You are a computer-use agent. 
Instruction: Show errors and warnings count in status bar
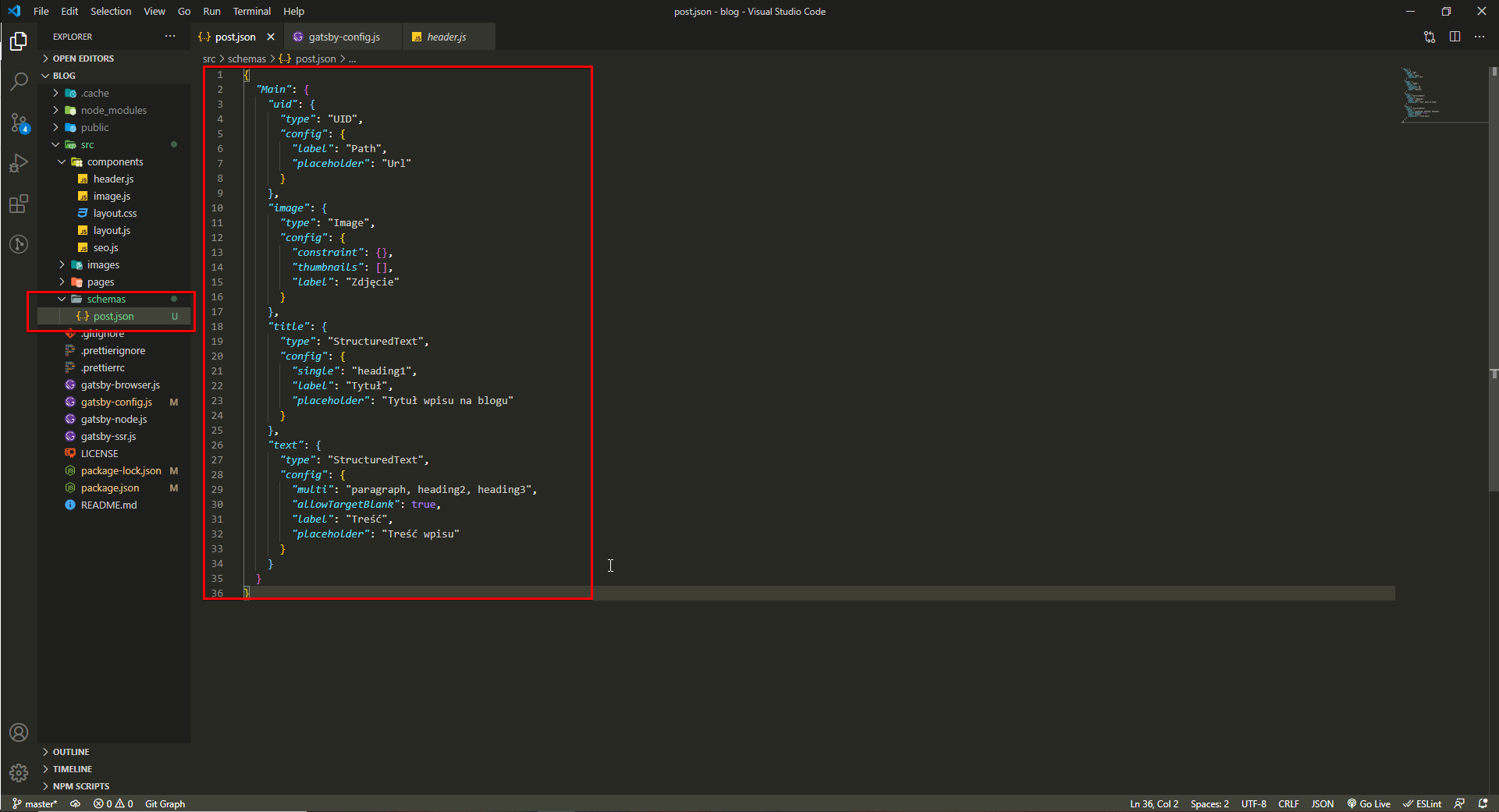point(113,803)
